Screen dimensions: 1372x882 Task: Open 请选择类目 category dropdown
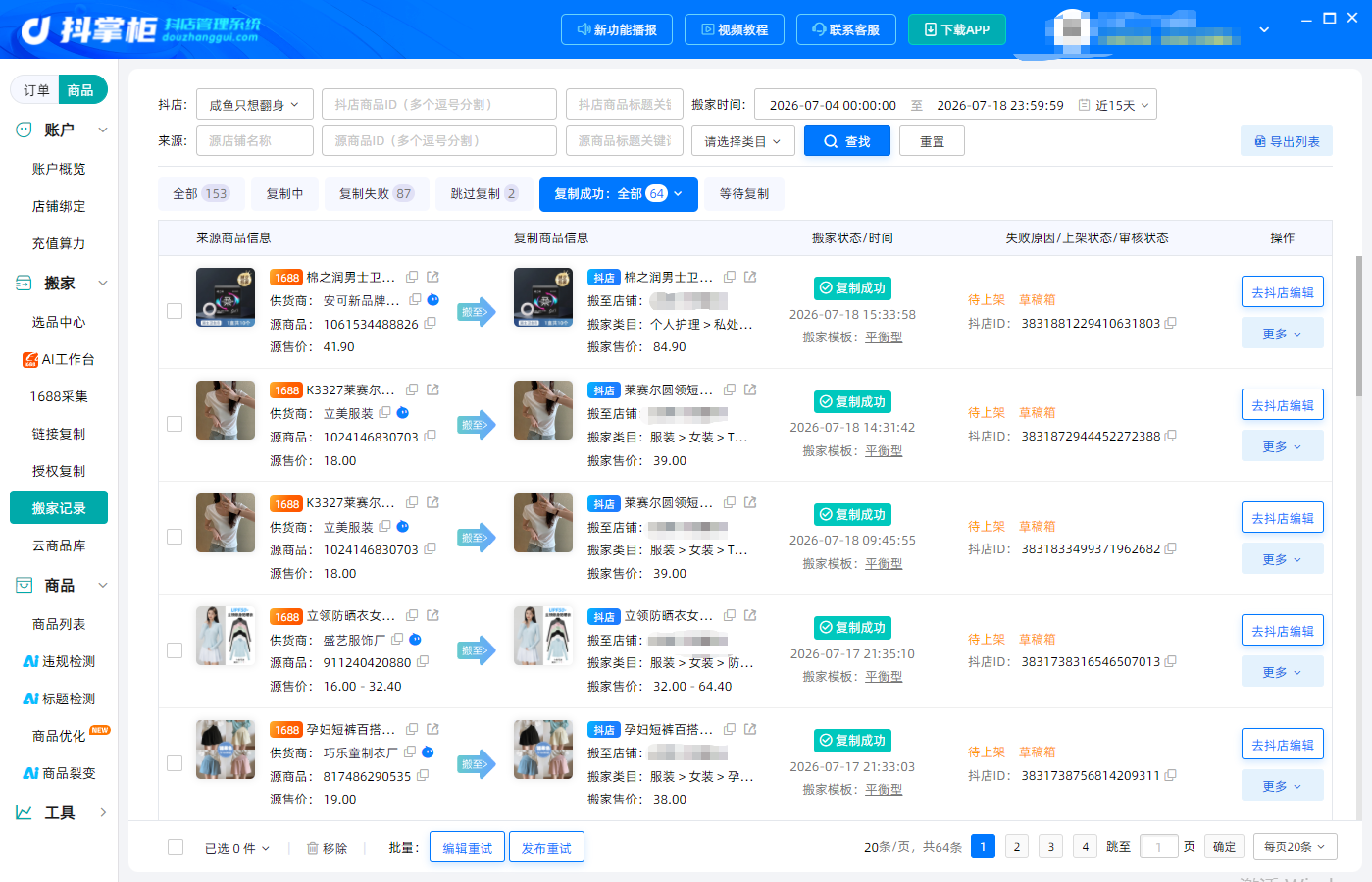click(742, 141)
